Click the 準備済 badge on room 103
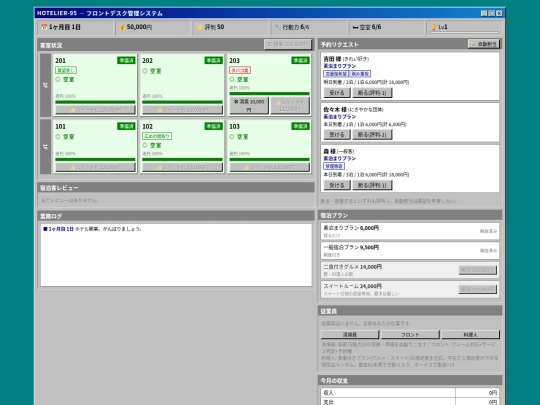Viewport: 540px width, 405px height. [x=300, y=126]
